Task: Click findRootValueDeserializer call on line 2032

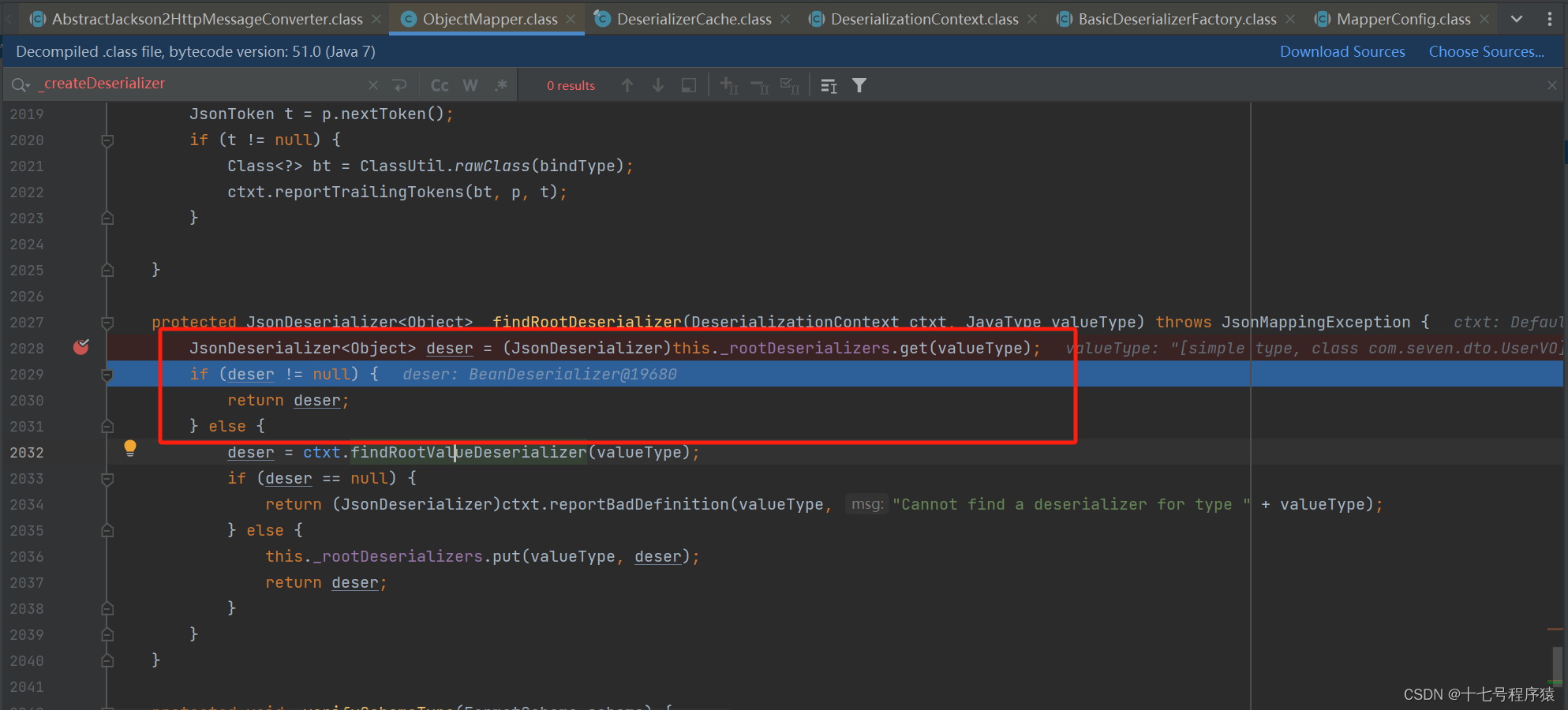Action: tap(469, 452)
